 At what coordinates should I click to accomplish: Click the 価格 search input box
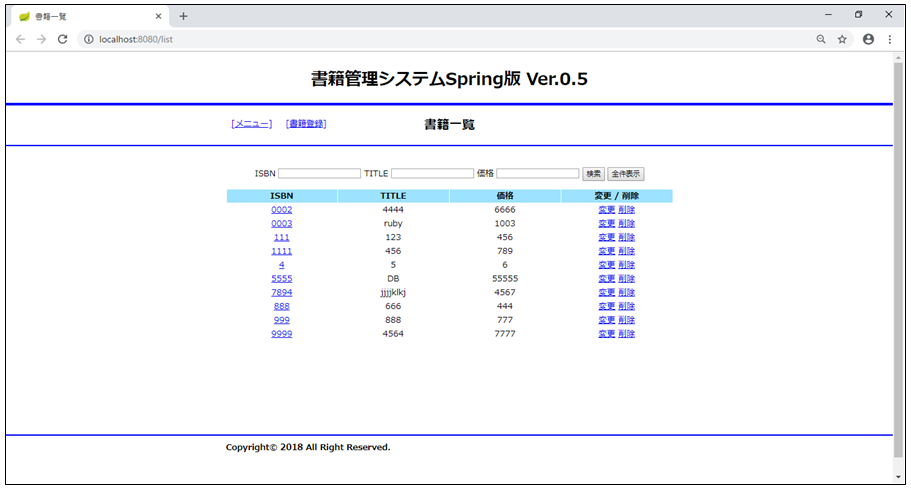[538, 174]
